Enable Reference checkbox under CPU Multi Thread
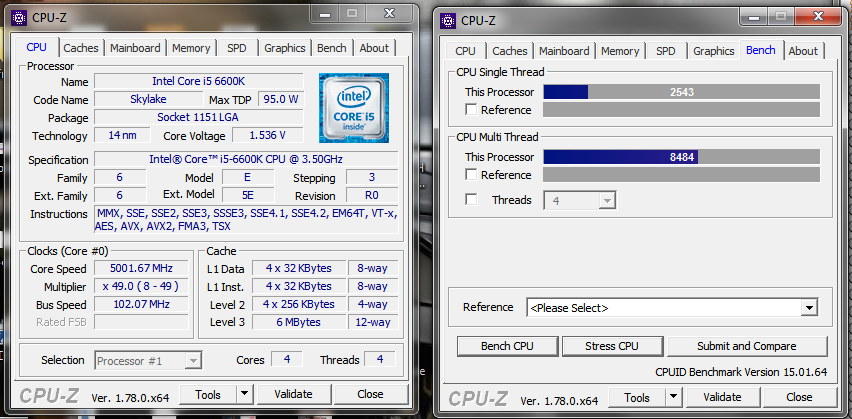This screenshot has width=852, height=419. click(x=471, y=174)
